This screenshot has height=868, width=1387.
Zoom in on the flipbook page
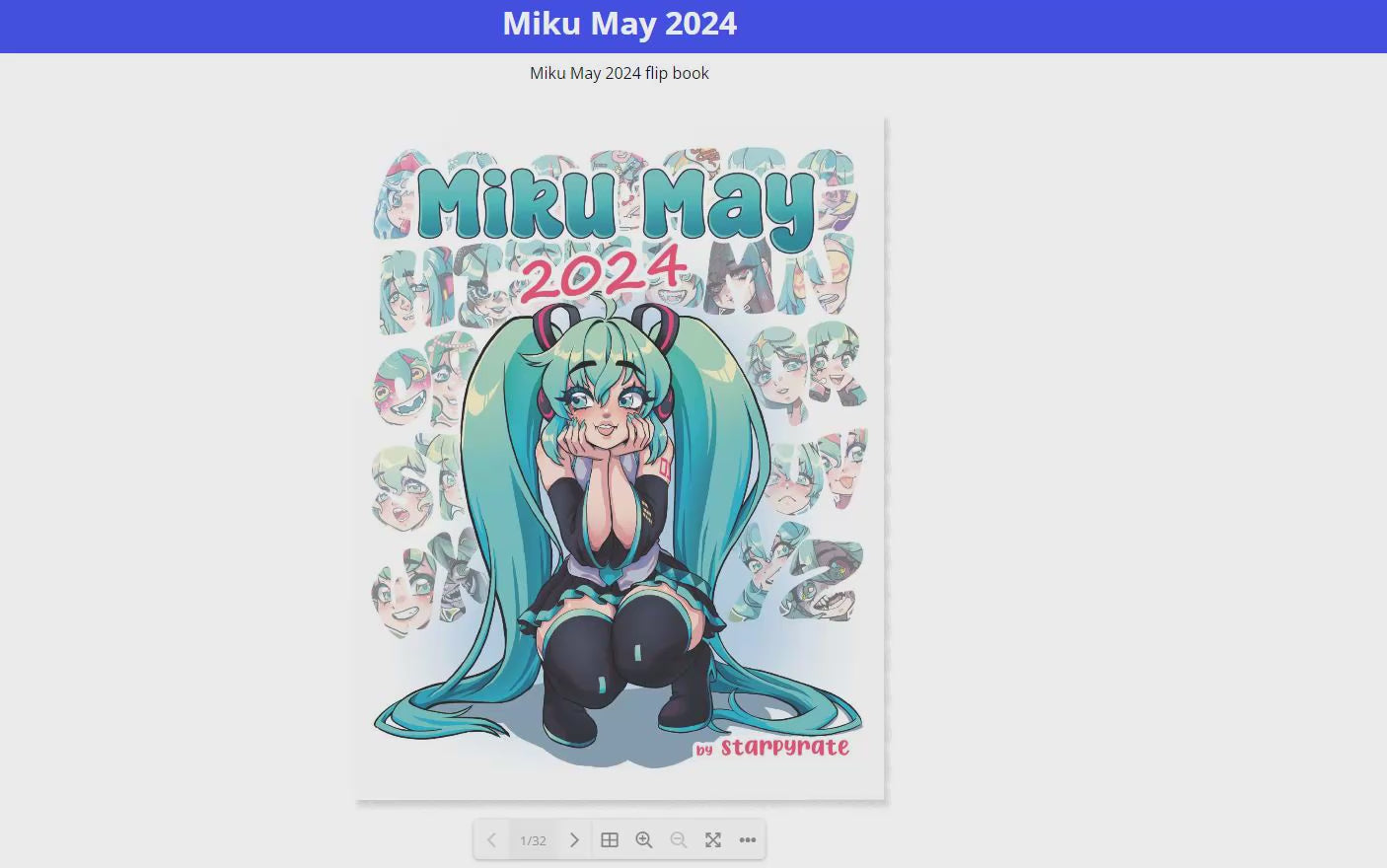644,840
